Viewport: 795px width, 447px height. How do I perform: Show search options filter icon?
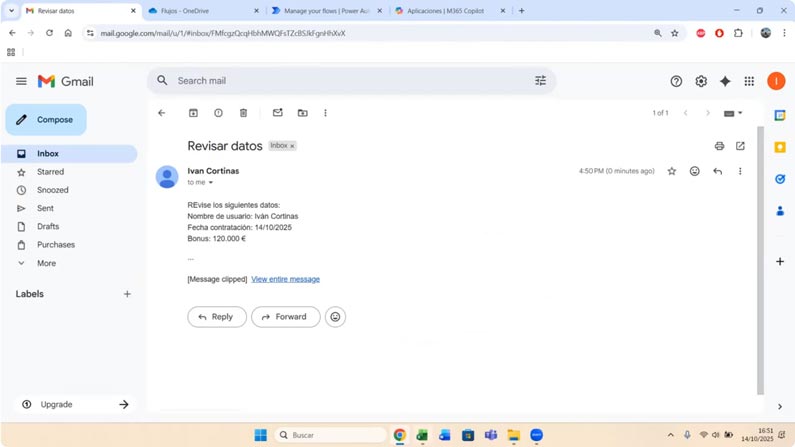(540, 81)
